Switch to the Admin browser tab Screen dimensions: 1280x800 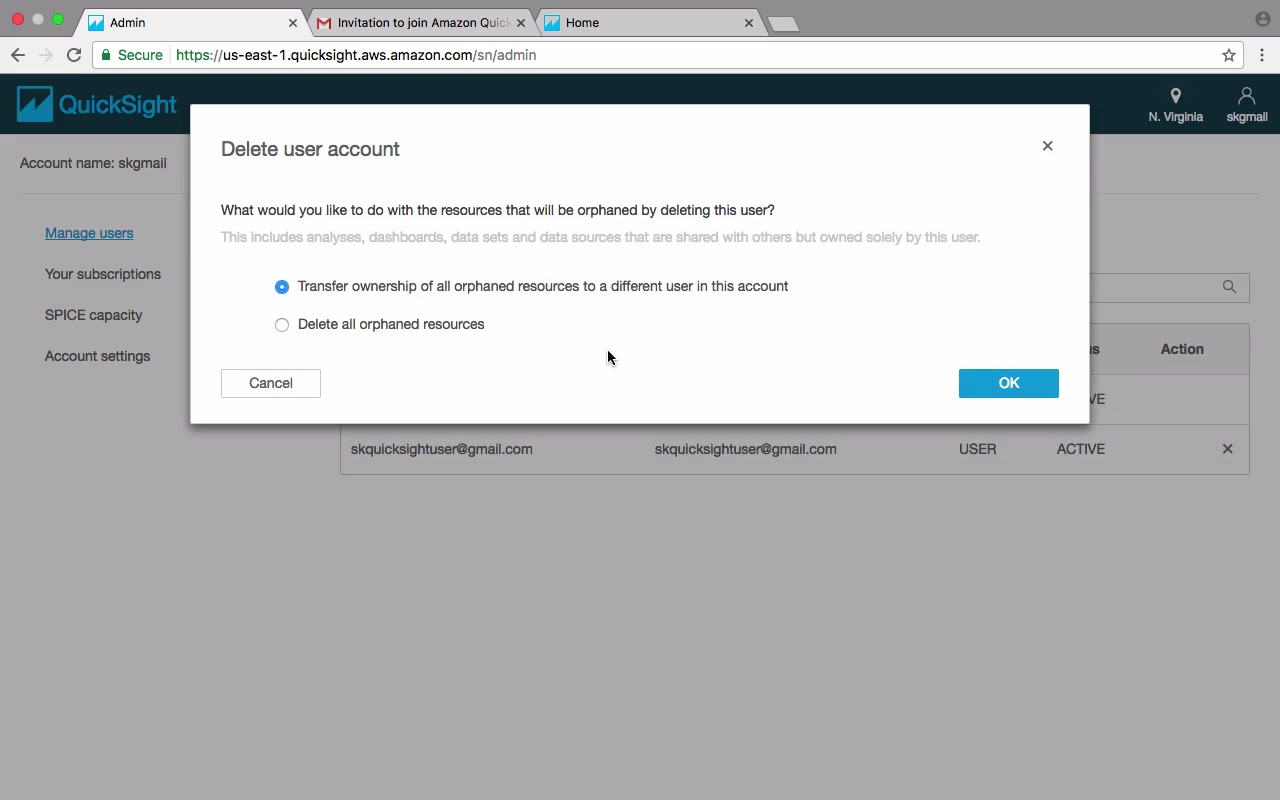[x=190, y=22]
